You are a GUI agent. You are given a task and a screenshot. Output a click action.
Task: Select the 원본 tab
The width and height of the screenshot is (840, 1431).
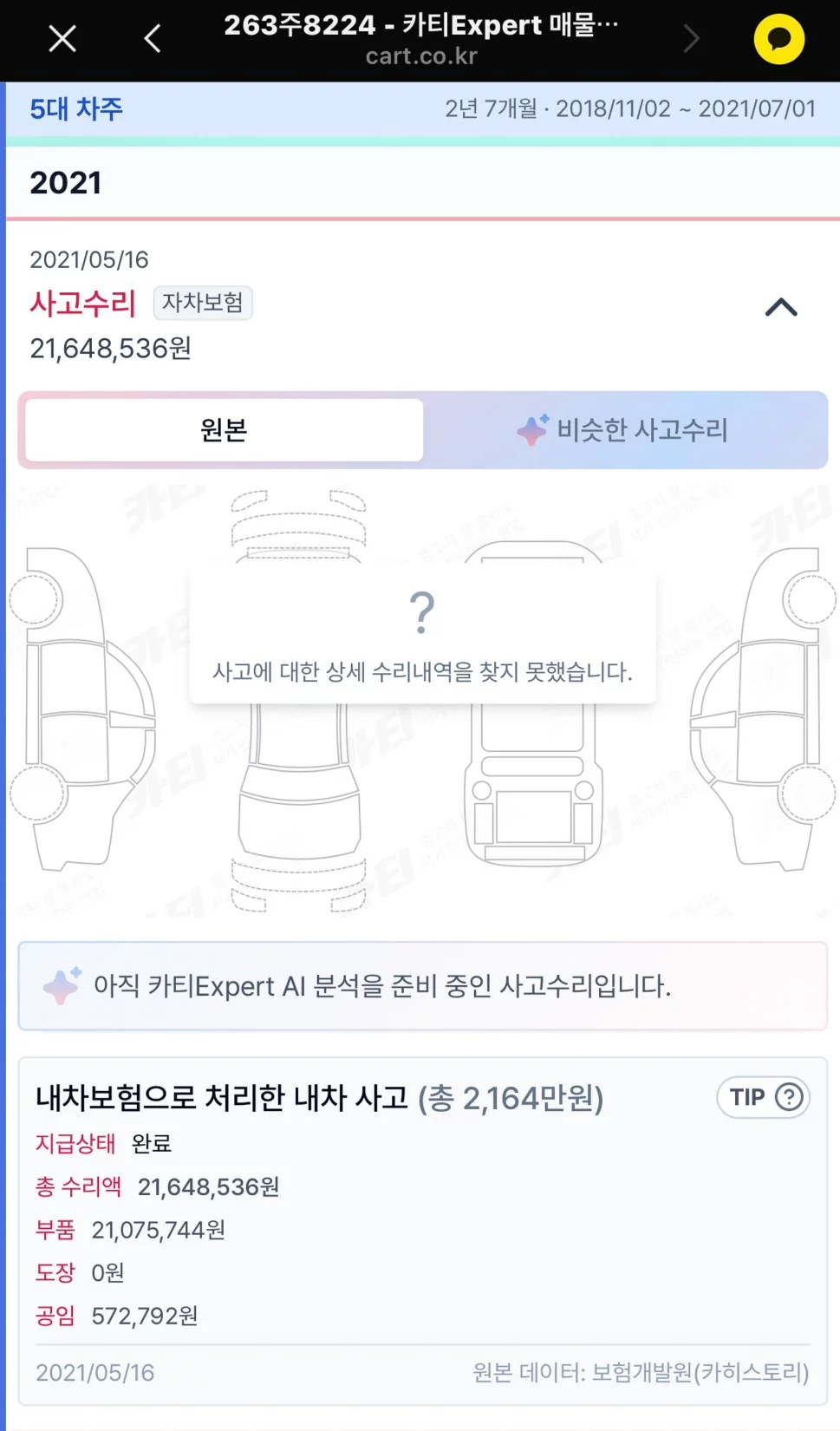click(x=224, y=430)
